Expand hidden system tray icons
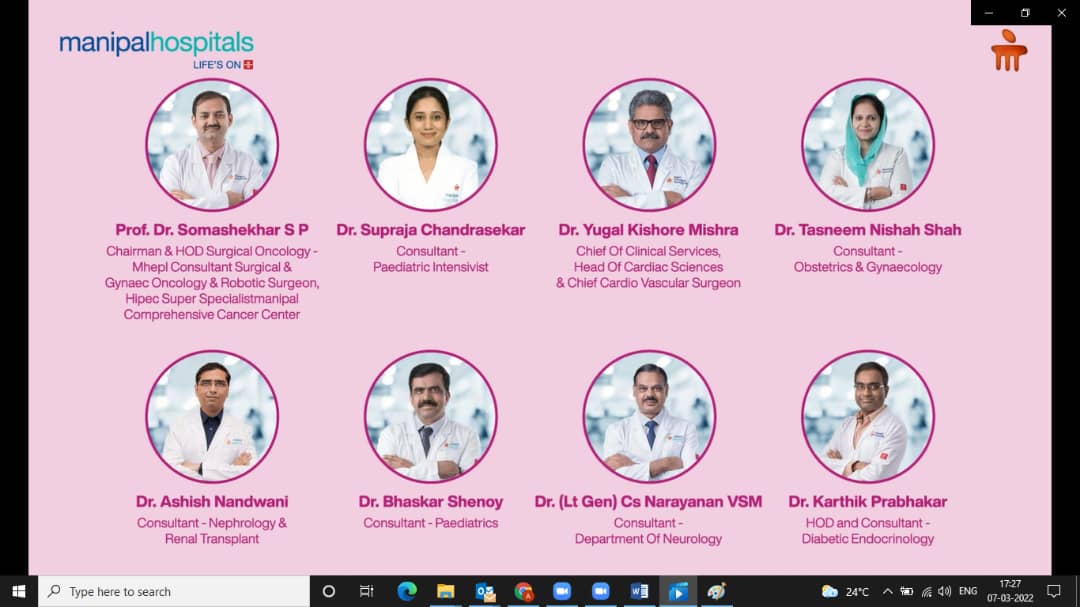The image size is (1080, 607). tap(888, 591)
